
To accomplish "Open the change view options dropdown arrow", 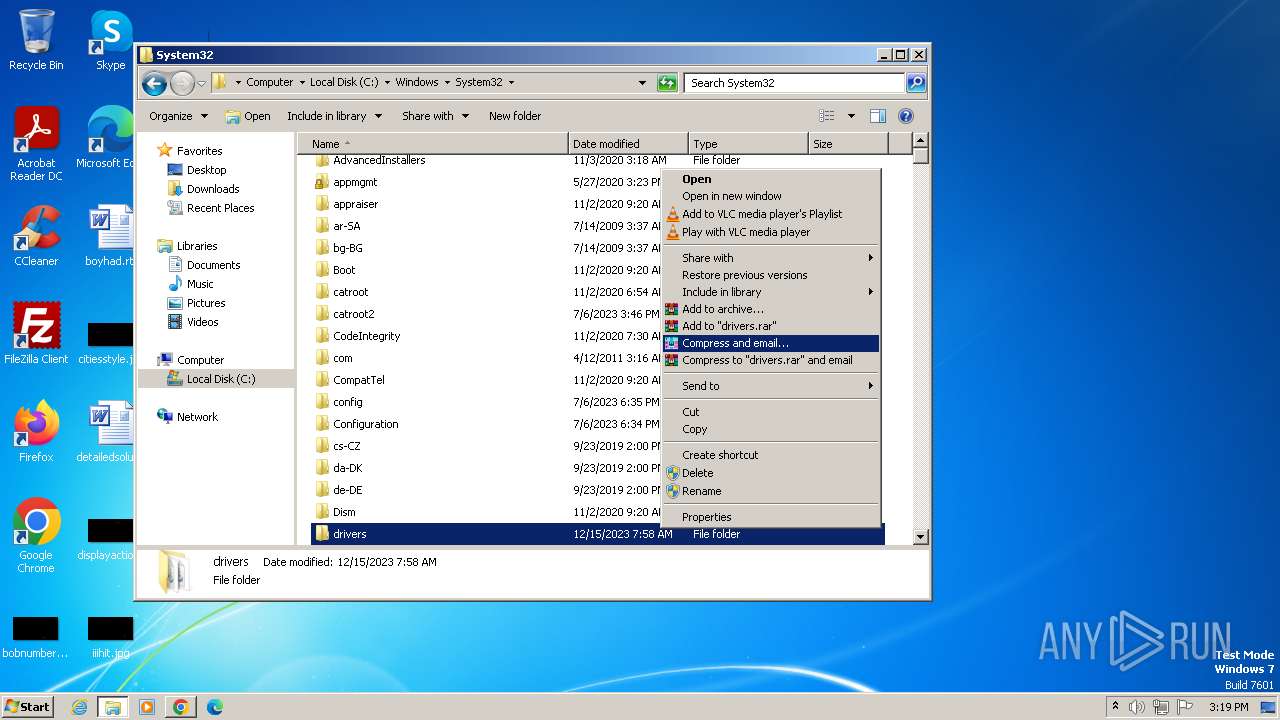I will (x=851, y=116).
